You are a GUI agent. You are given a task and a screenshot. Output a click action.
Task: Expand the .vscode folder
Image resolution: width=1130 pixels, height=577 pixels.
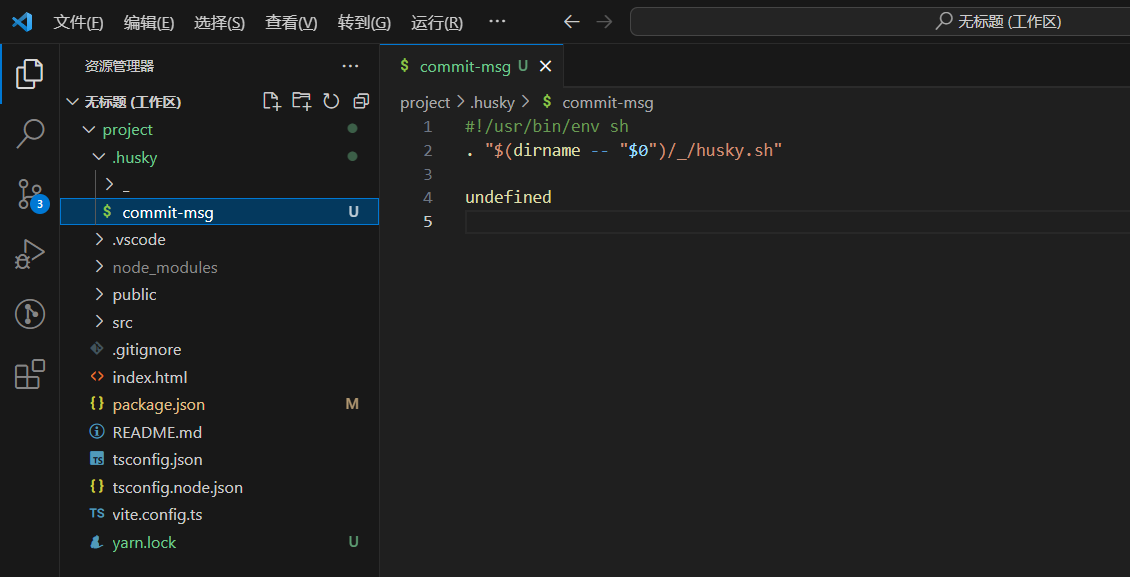(99, 239)
